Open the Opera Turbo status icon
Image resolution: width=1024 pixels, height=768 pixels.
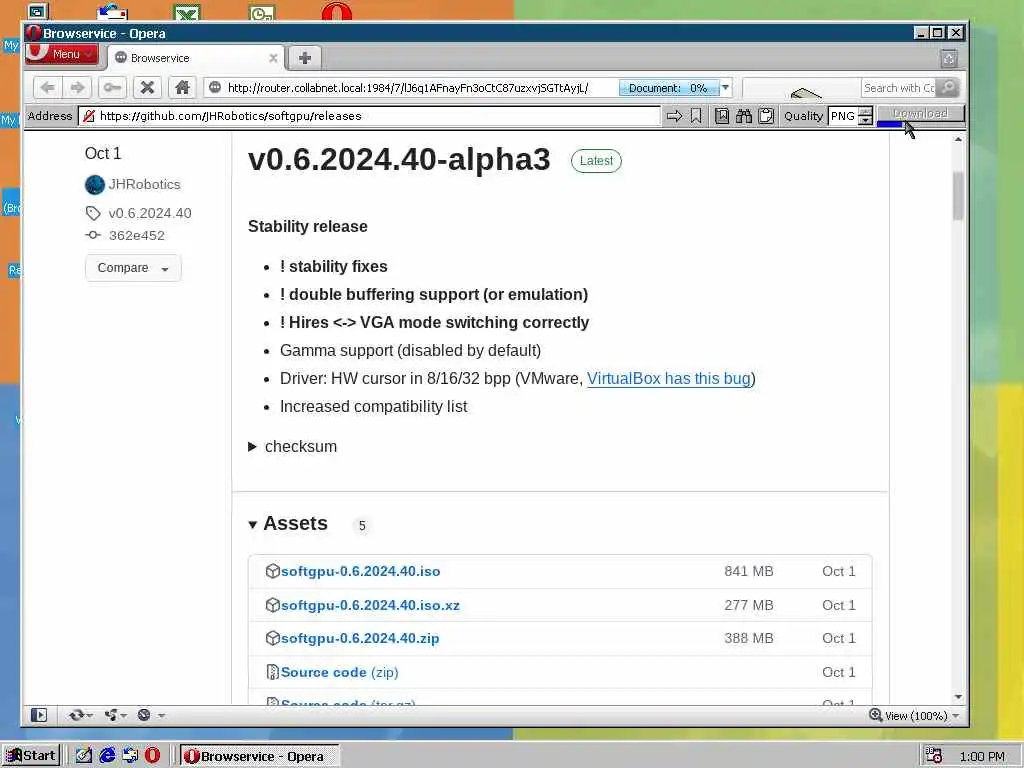coord(144,715)
